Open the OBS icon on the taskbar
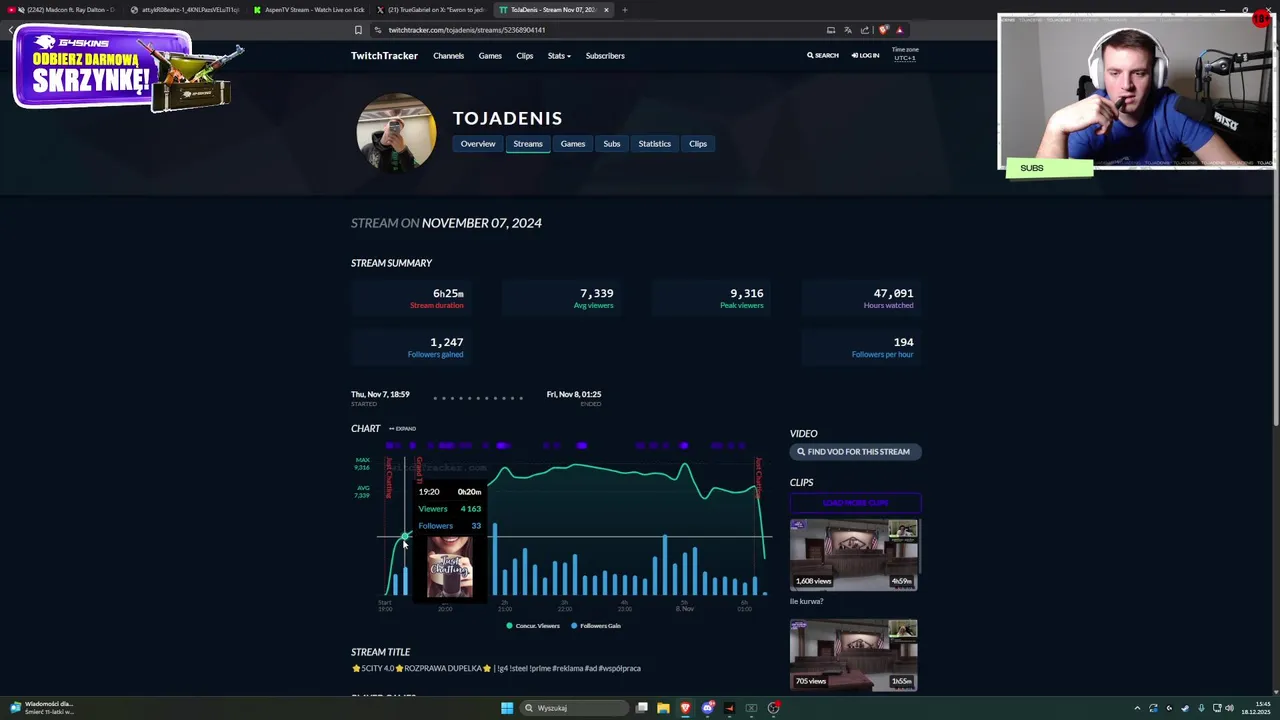This screenshot has height=720, width=1280. (773, 708)
